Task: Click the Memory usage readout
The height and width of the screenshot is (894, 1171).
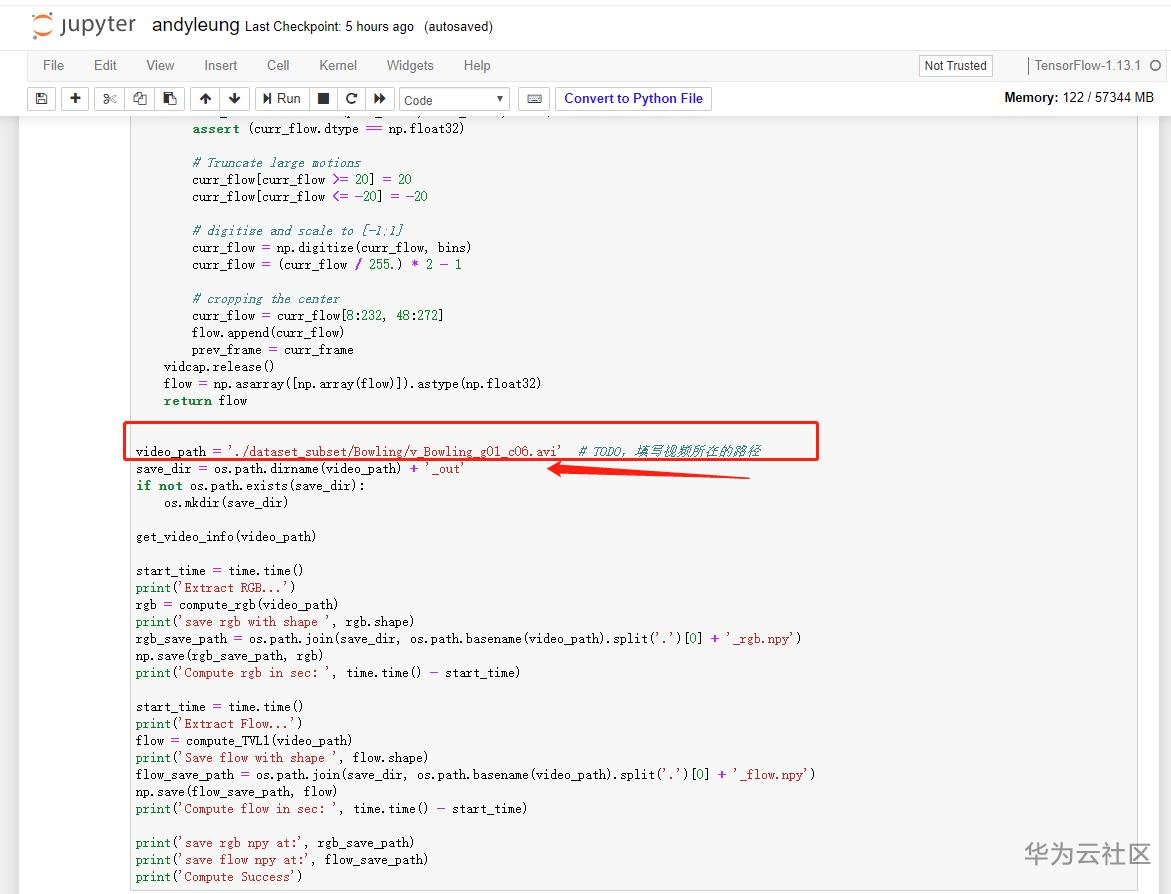Action: (1078, 97)
